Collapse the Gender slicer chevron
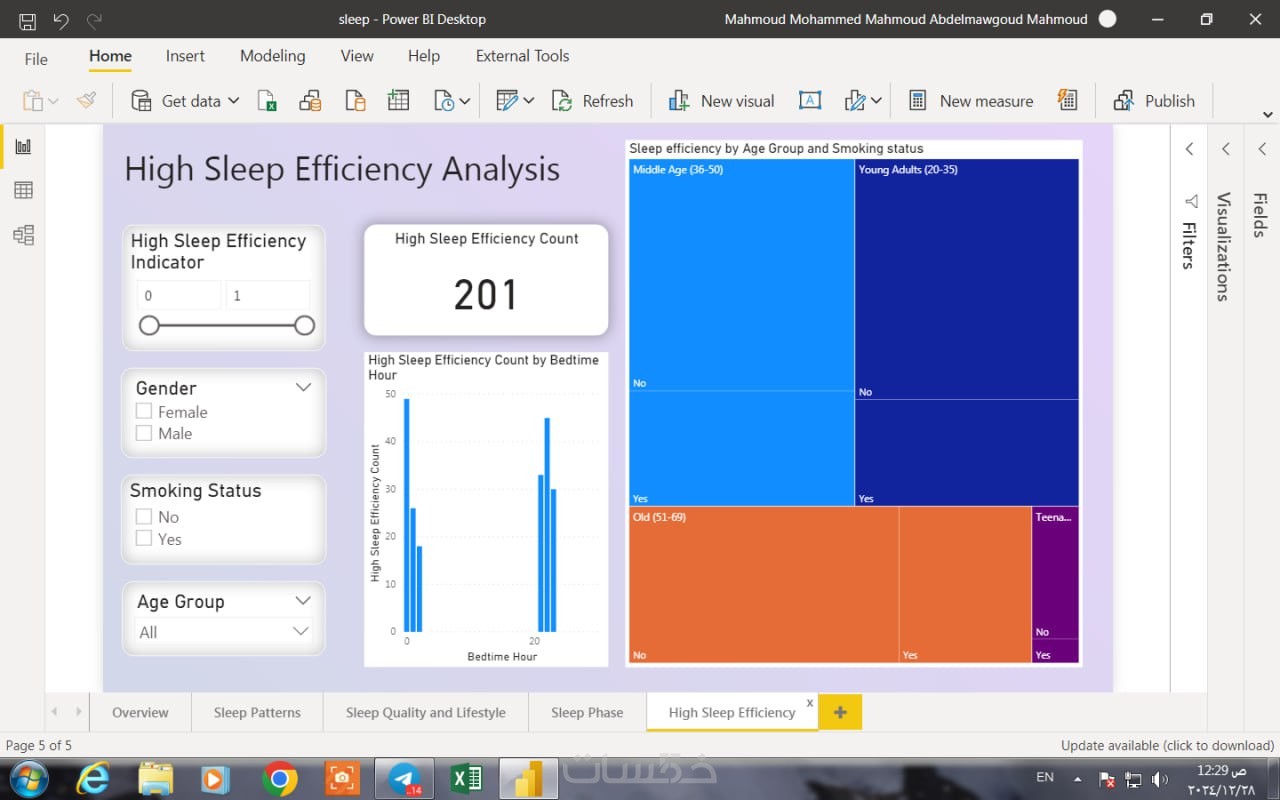 click(x=303, y=387)
